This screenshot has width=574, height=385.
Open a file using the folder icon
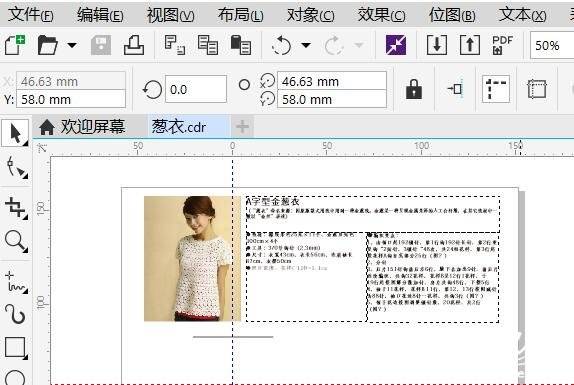[x=48, y=45]
